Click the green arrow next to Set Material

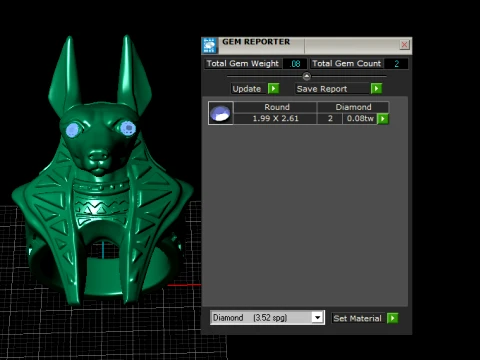pos(392,318)
